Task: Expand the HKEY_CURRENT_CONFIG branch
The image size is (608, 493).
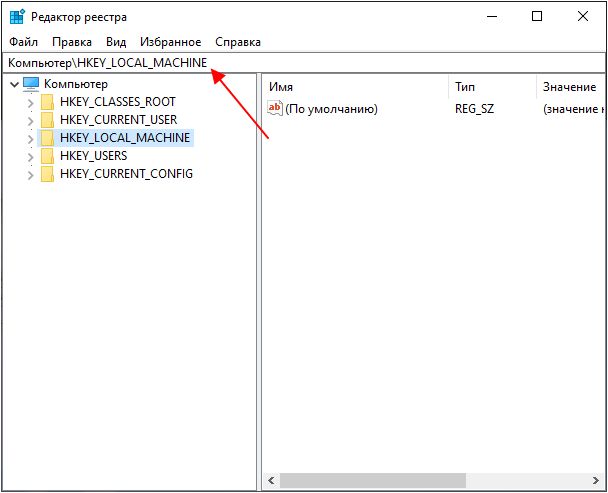Action: coord(31,175)
